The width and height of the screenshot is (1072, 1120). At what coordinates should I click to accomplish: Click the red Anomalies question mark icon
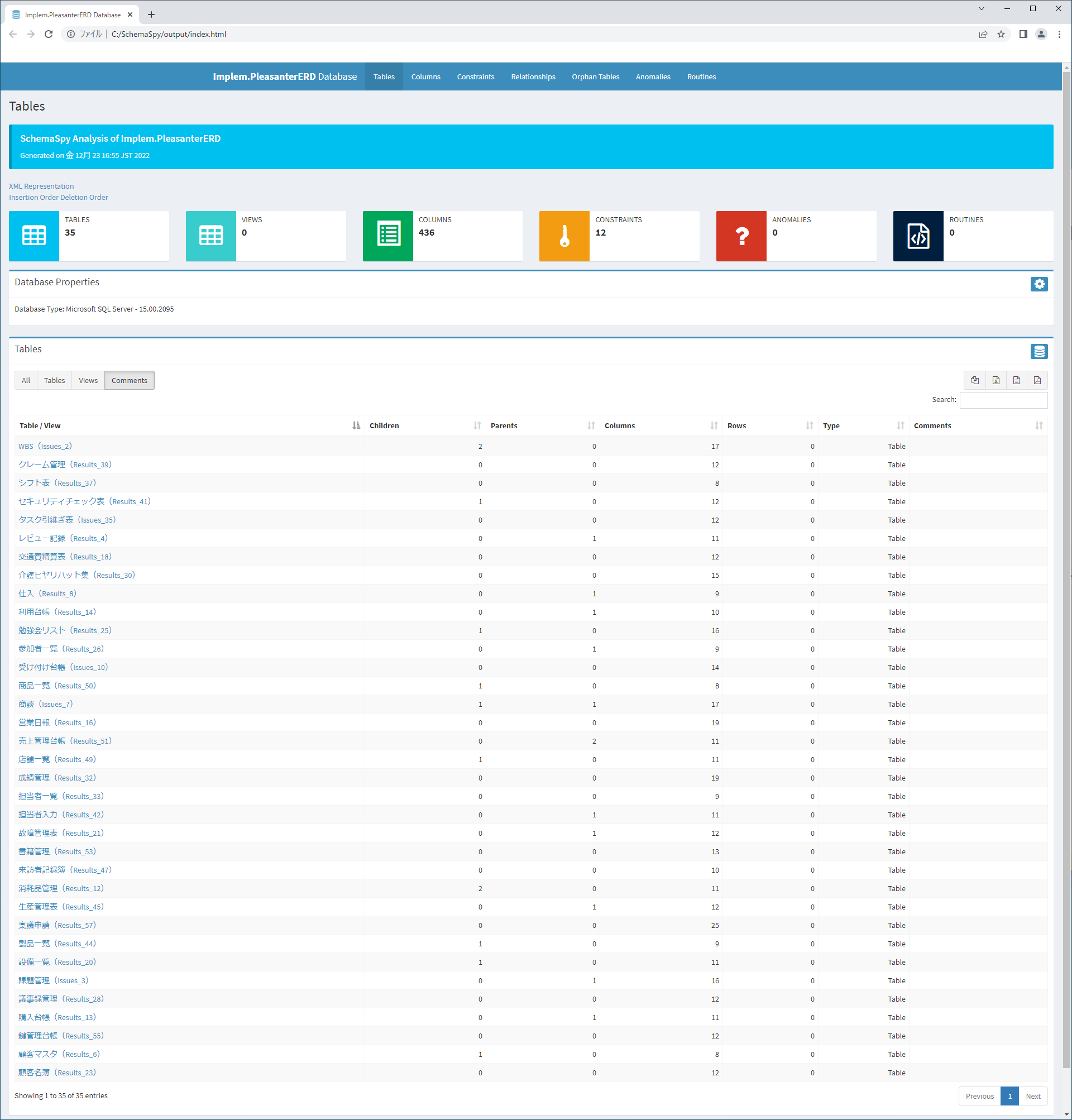click(740, 236)
